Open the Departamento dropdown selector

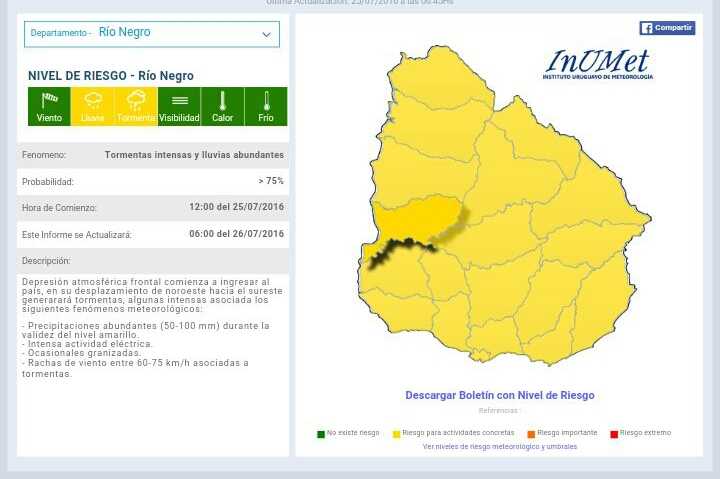coord(152,33)
